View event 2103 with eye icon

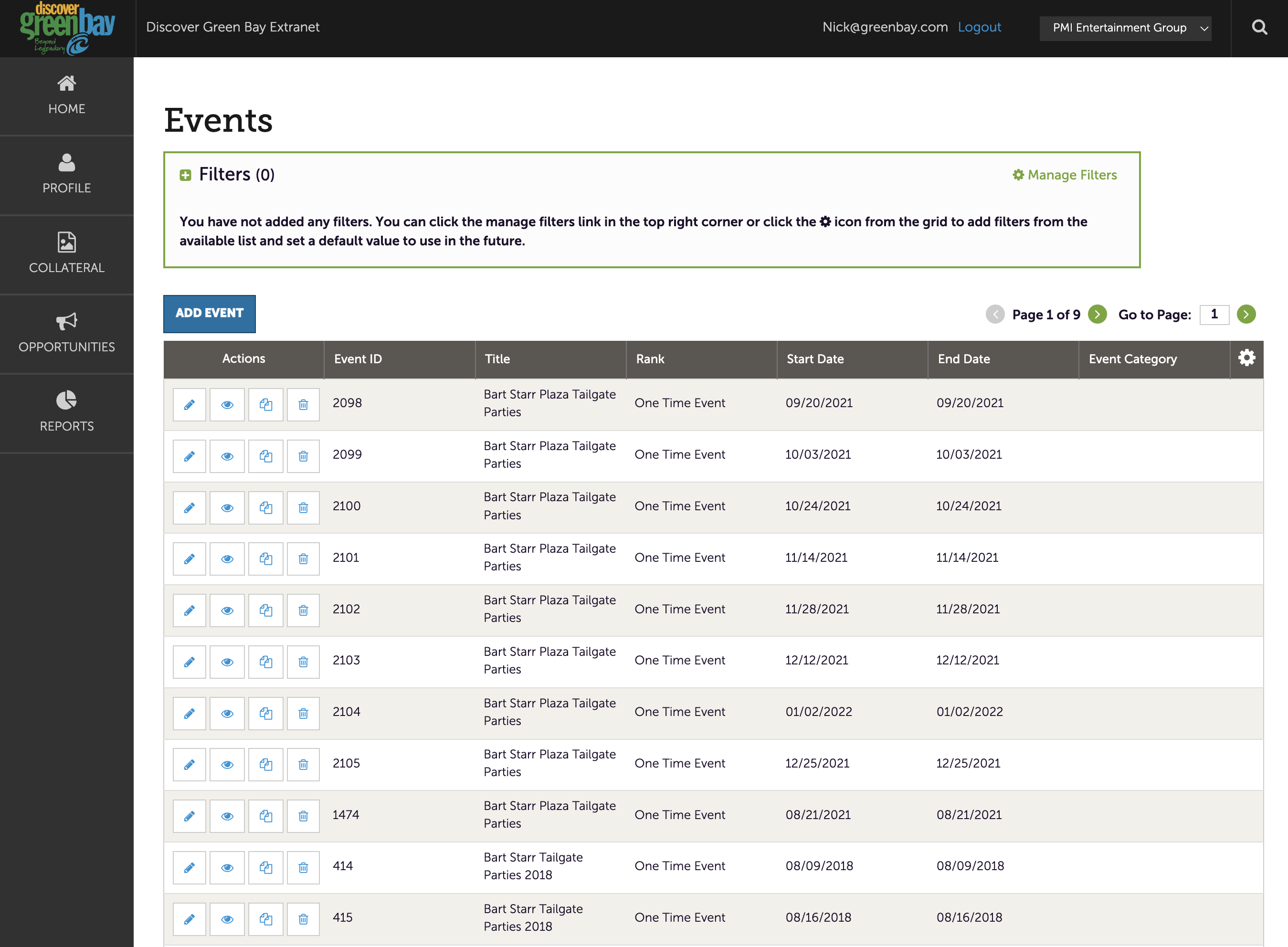[x=227, y=662]
